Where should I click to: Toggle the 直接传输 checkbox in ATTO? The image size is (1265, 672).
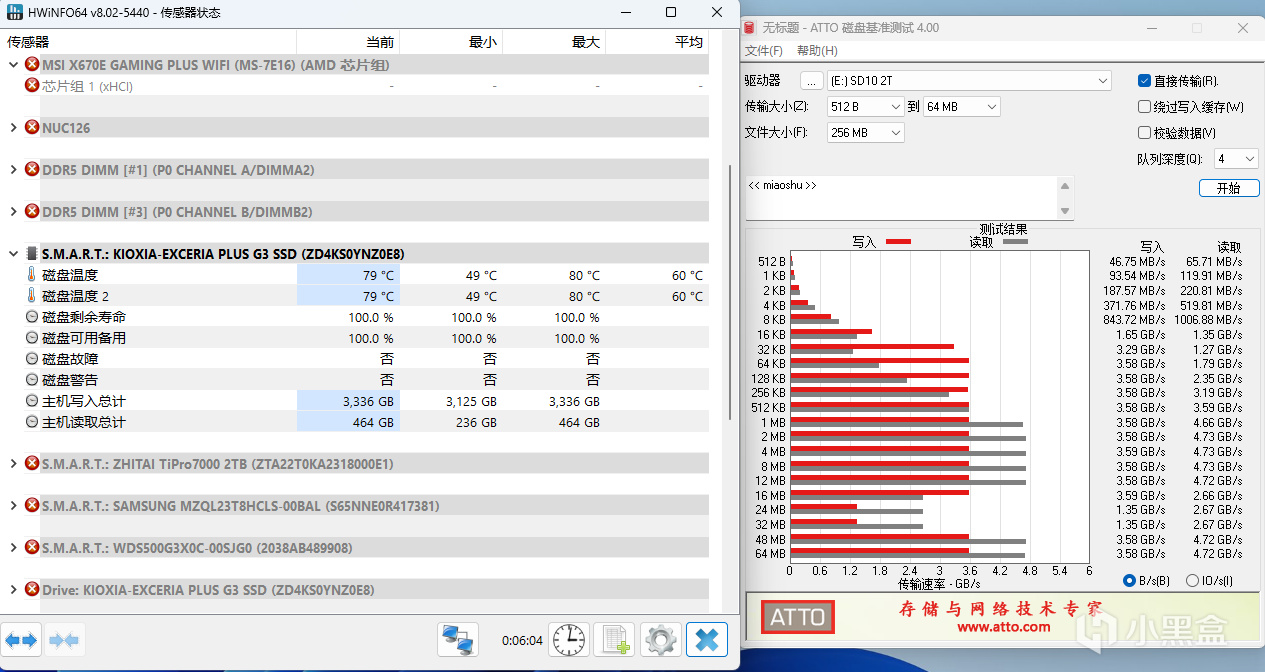pyautogui.click(x=1145, y=81)
